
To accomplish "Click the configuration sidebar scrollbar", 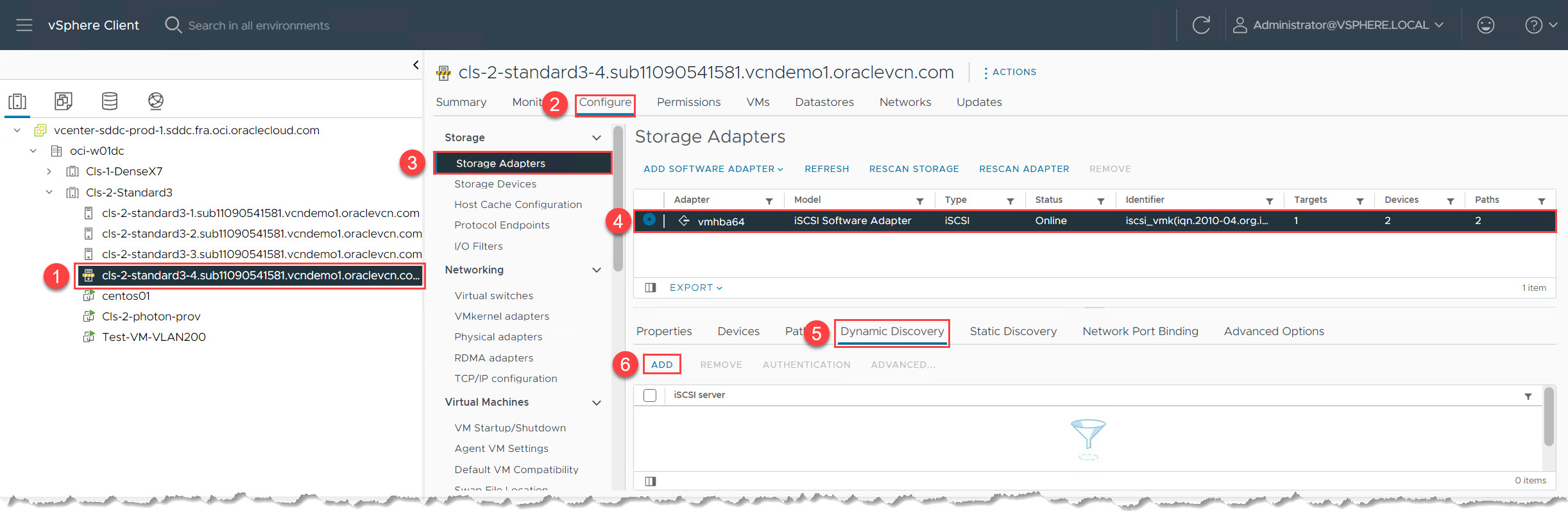I will [618, 198].
